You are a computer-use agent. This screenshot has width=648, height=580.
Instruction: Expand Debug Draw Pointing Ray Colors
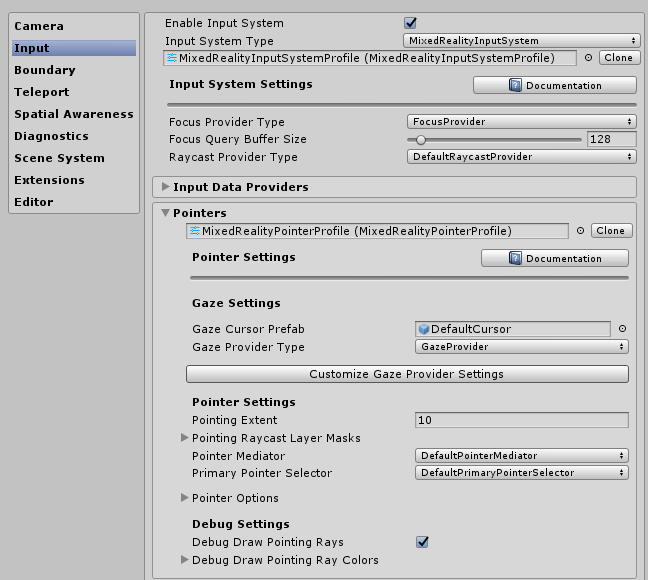coord(185,559)
